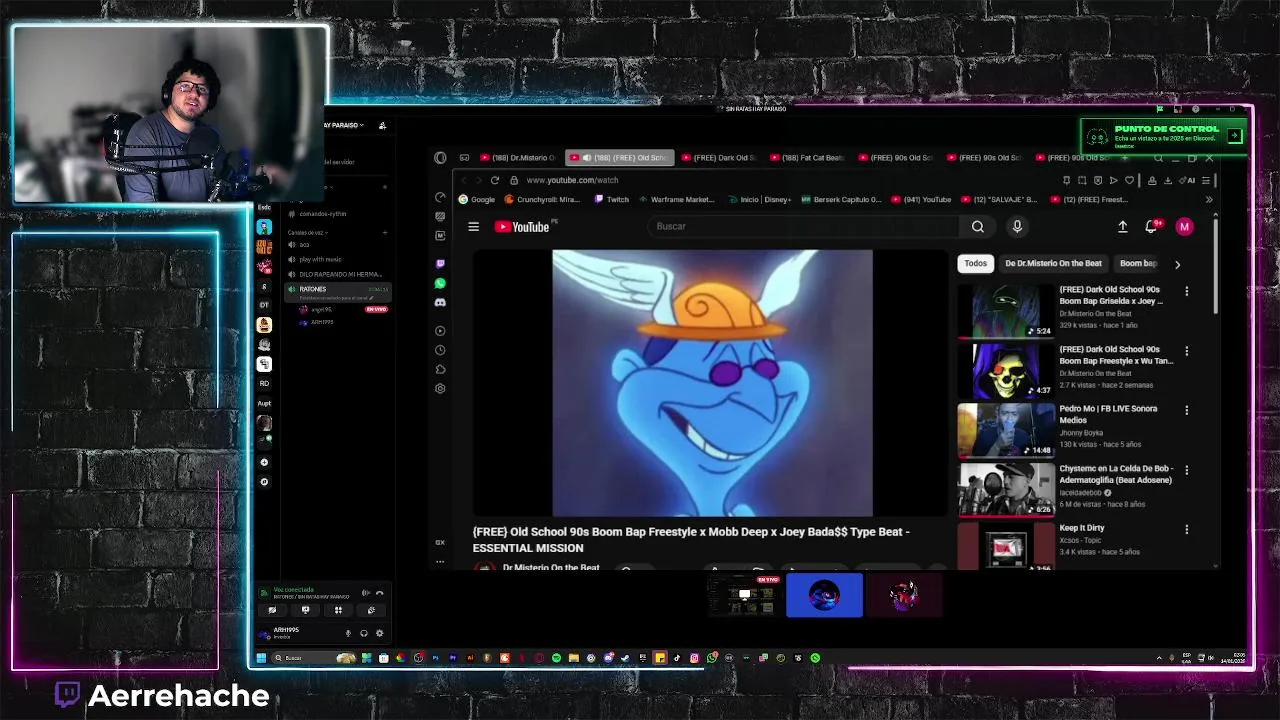This screenshot has width=1280, height=720.
Task: Deafen with the Discord headphones toggle
Action: click(363, 633)
